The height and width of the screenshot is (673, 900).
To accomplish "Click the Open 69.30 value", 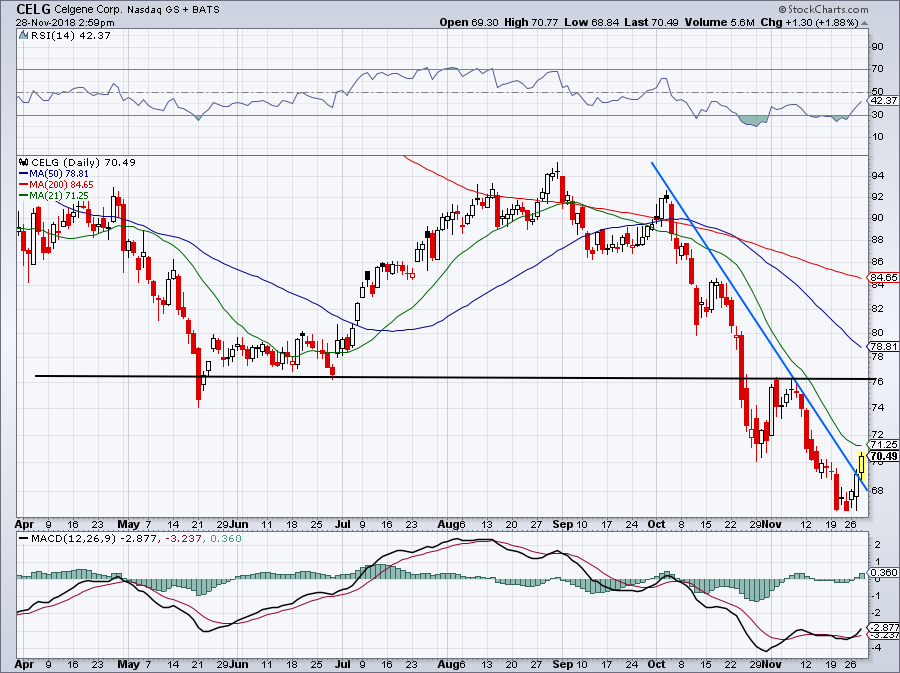I will tap(470, 22).
